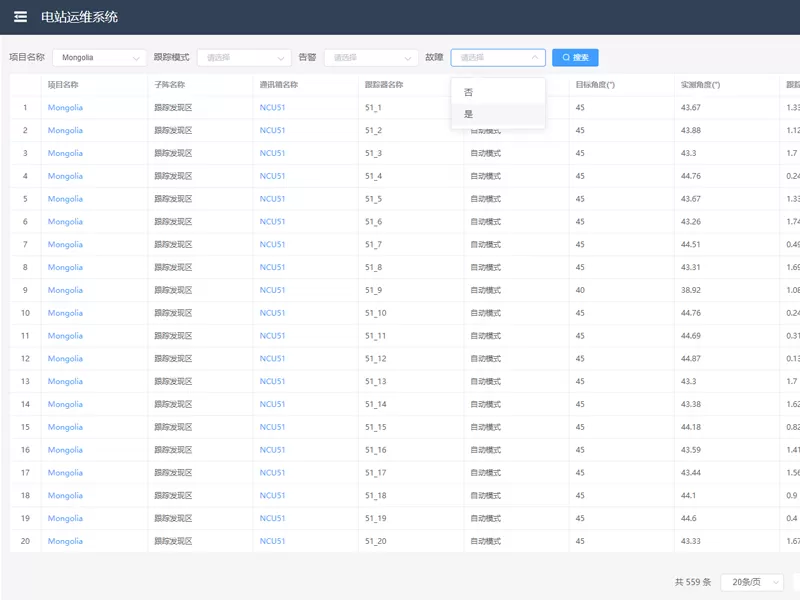Click the 实测角度 column header
The image size is (800, 600).
tap(700, 85)
